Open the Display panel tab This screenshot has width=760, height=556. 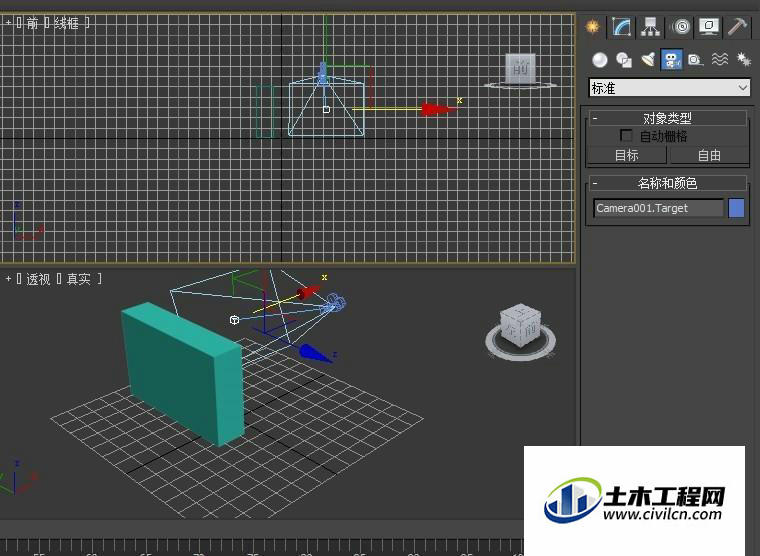[x=709, y=26]
